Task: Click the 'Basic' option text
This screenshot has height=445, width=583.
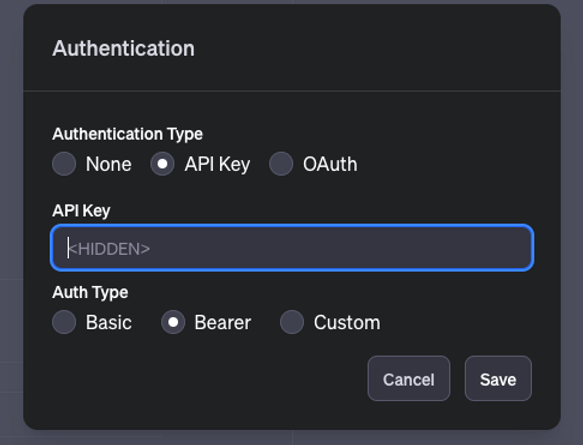Action: coord(109,322)
